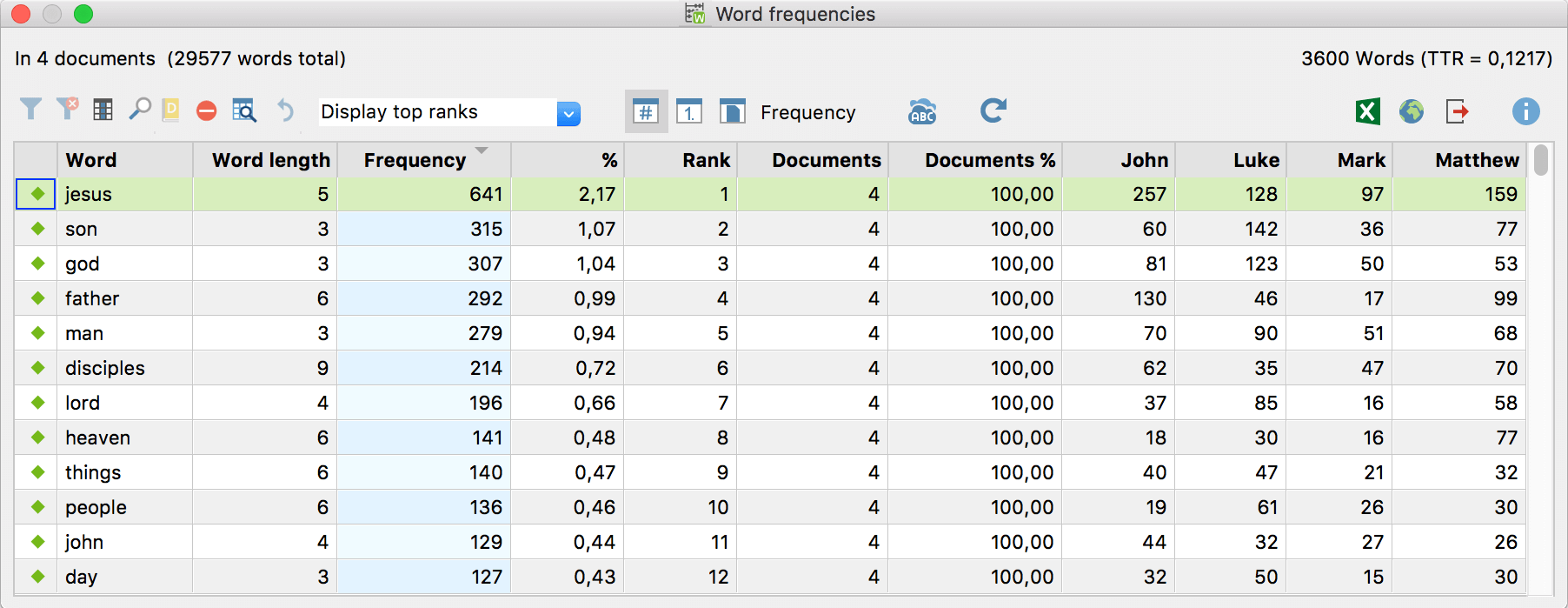Click the green diamond beside 'son'

click(x=37, y=229)
